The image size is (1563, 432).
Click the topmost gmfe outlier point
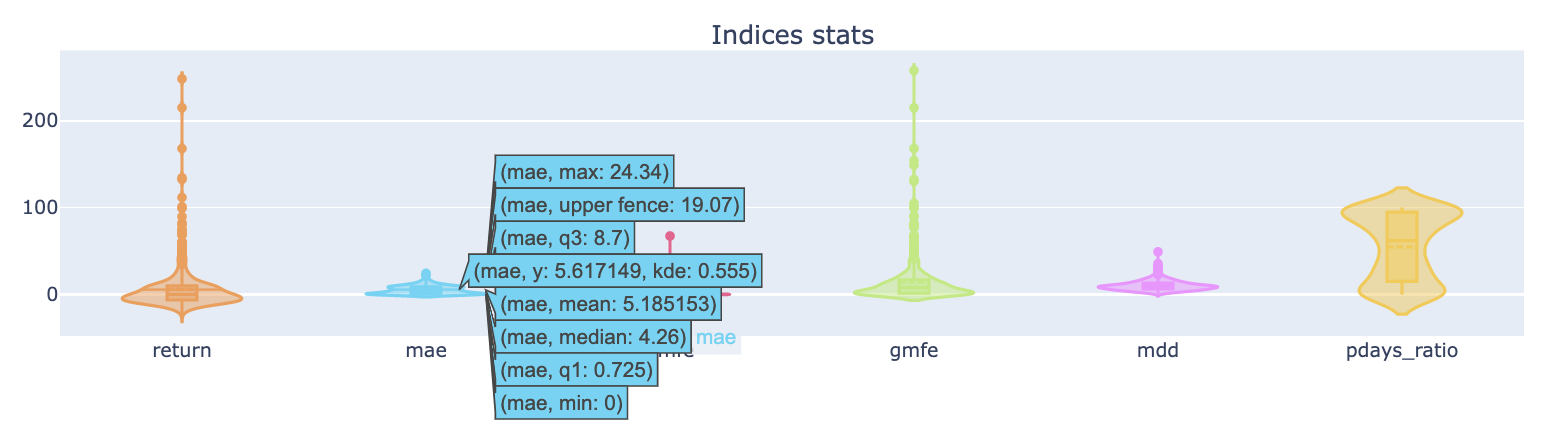pos(913,70)
